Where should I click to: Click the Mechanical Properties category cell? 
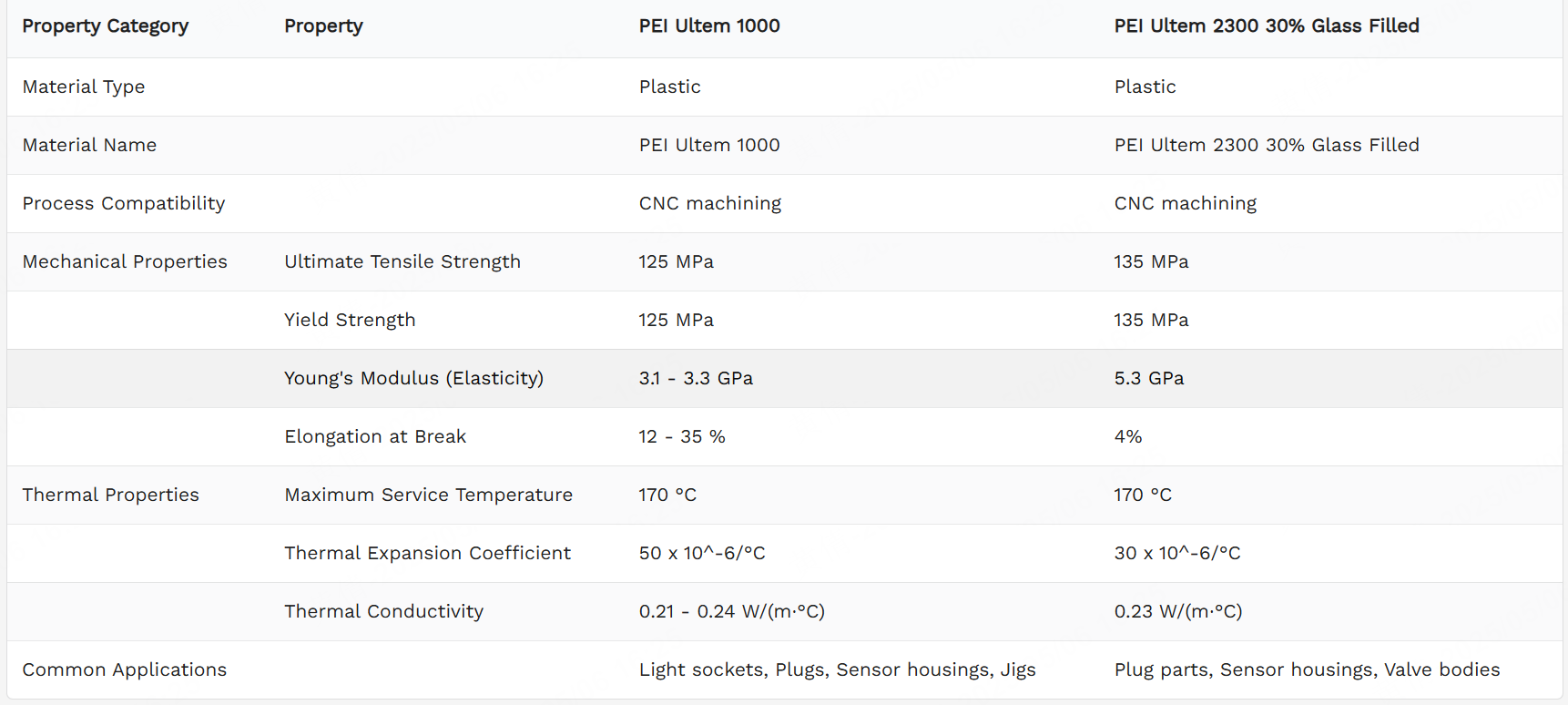point(125,262)
